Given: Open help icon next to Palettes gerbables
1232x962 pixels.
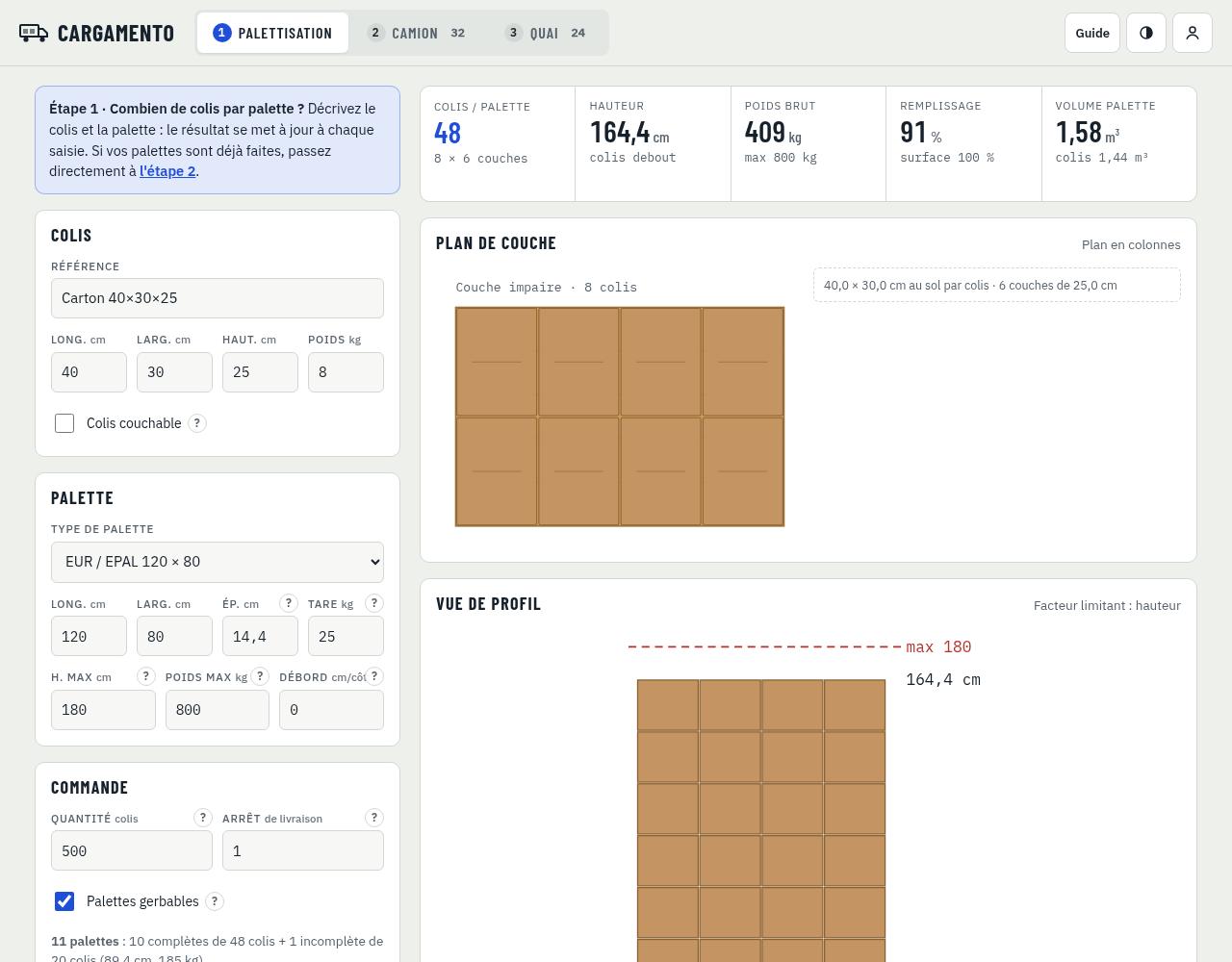Looking at the screenshot, I should [x=216, y=901].
